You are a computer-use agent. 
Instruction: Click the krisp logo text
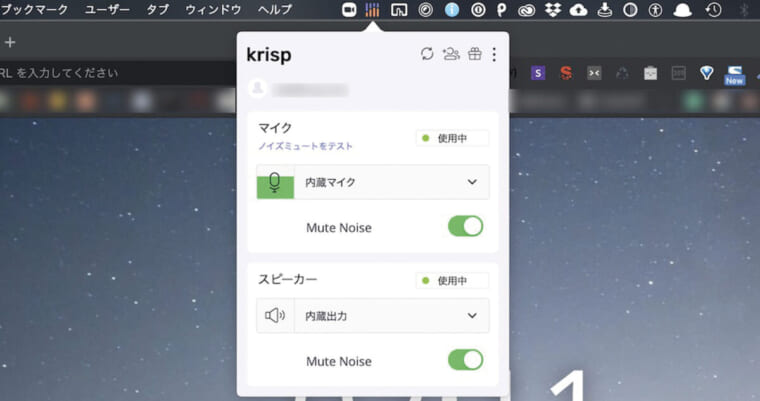269,55
